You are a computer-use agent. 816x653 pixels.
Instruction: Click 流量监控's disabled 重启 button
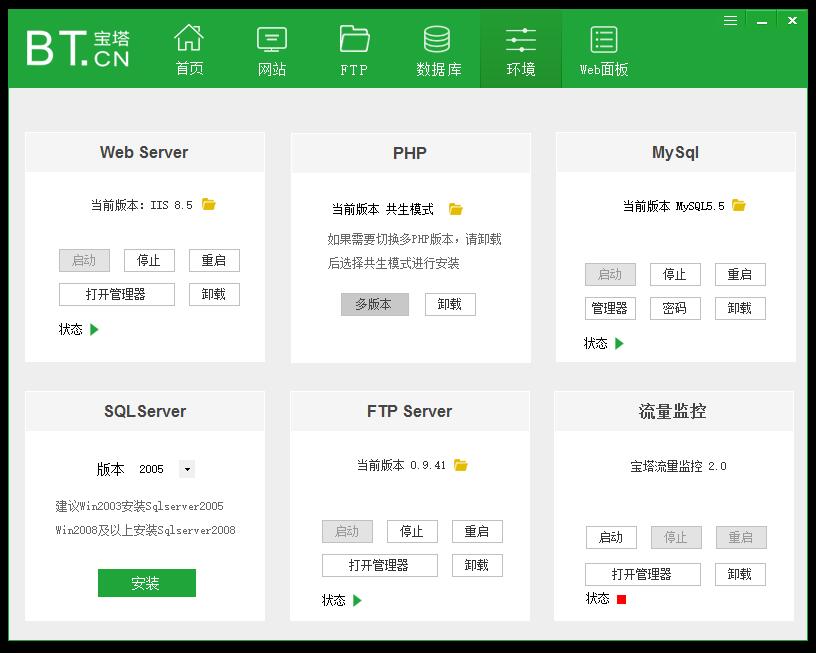[x=741, y=537]
